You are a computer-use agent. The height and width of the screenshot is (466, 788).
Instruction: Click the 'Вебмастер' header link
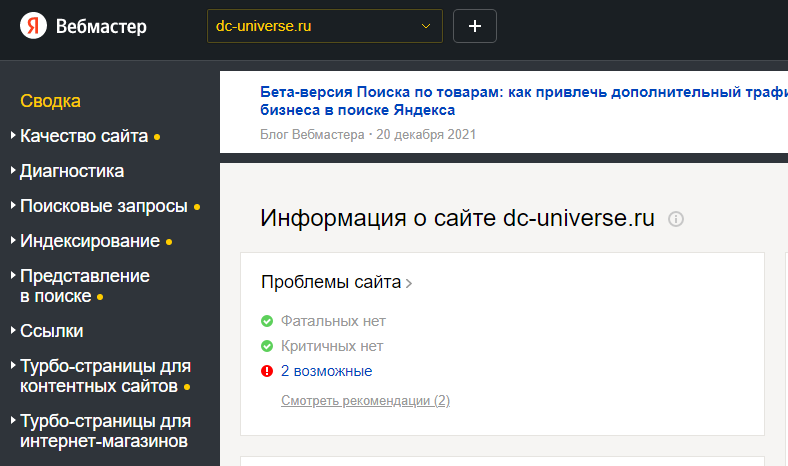[101, 26]
